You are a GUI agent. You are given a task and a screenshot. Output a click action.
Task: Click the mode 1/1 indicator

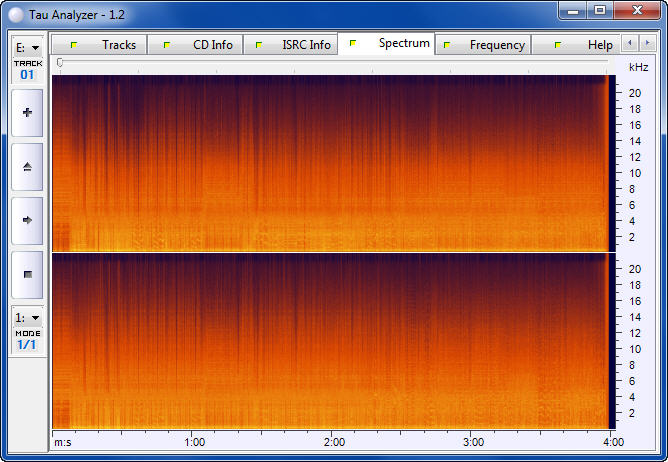tap(27, 345)
